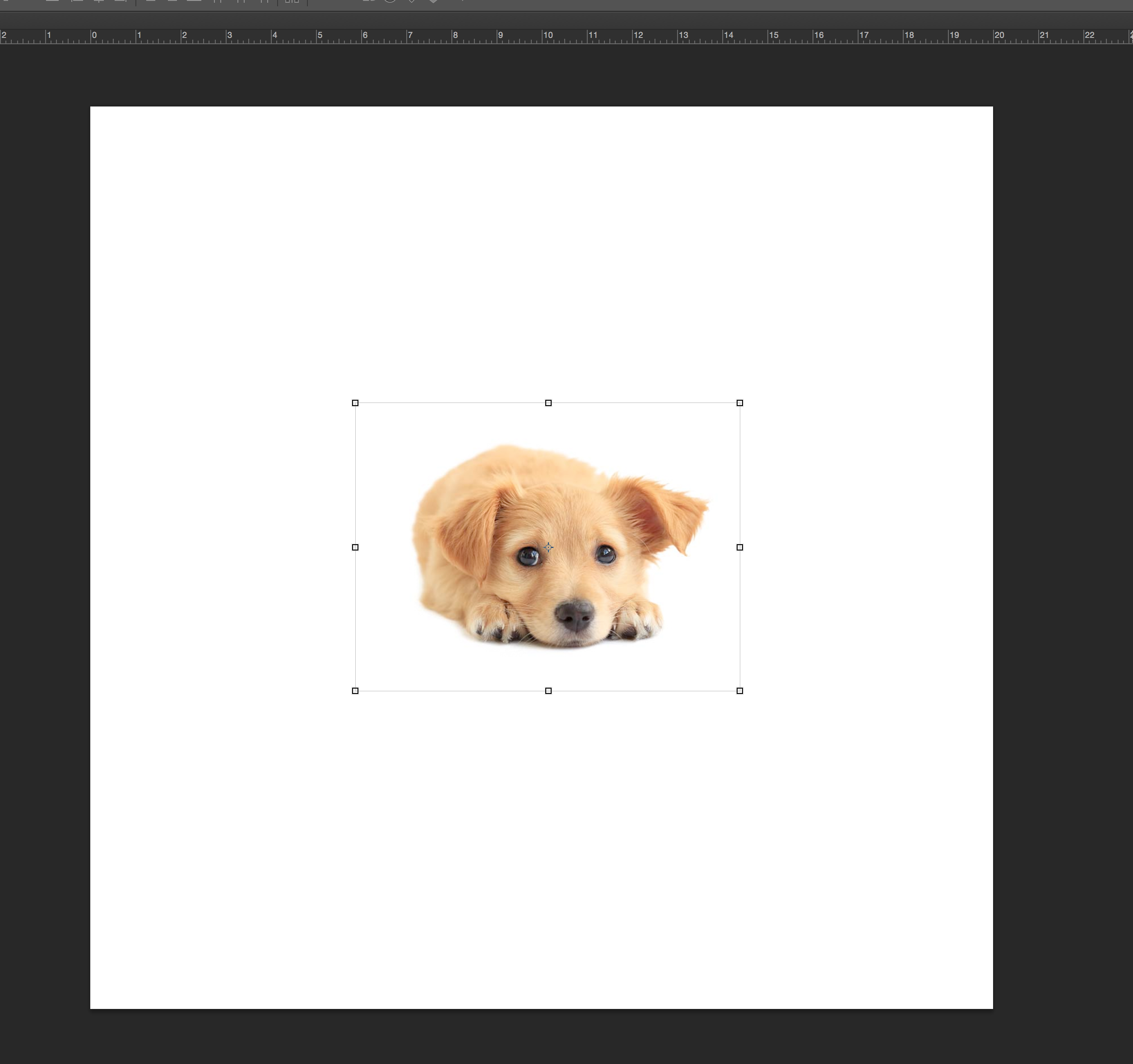Click the top-left transform corner handle
Image resolution: width=1133 pixels, height=1064 pixels.
tap(355, 402)
